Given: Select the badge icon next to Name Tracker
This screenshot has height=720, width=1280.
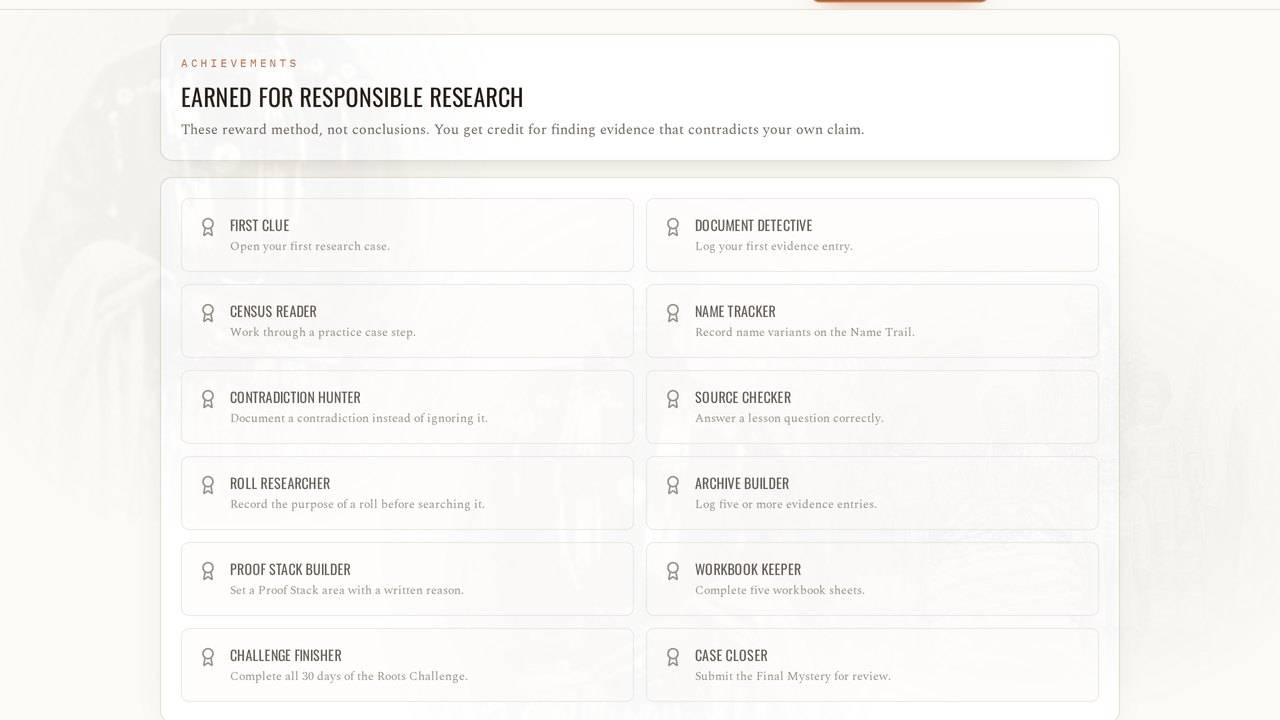Looking at the screenshot, I should (673, 313).
